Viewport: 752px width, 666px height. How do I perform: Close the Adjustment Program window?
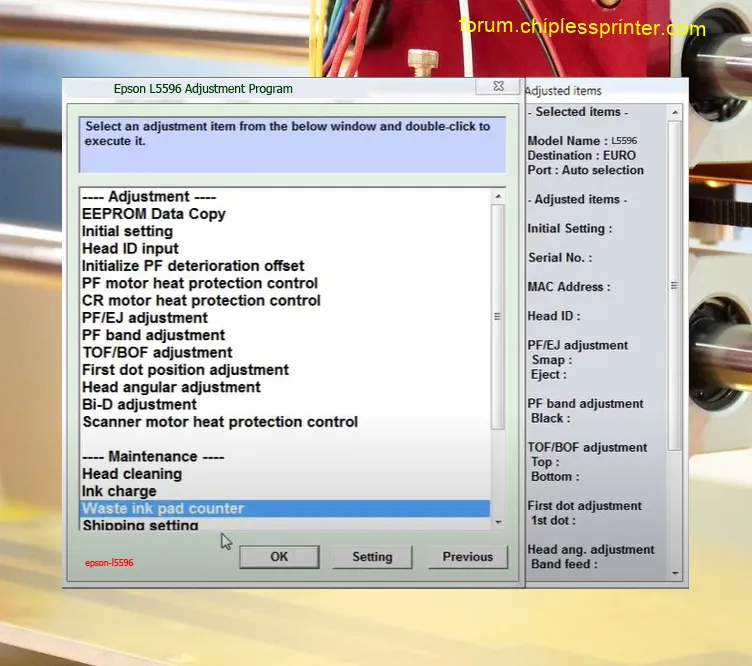(498, 86)
